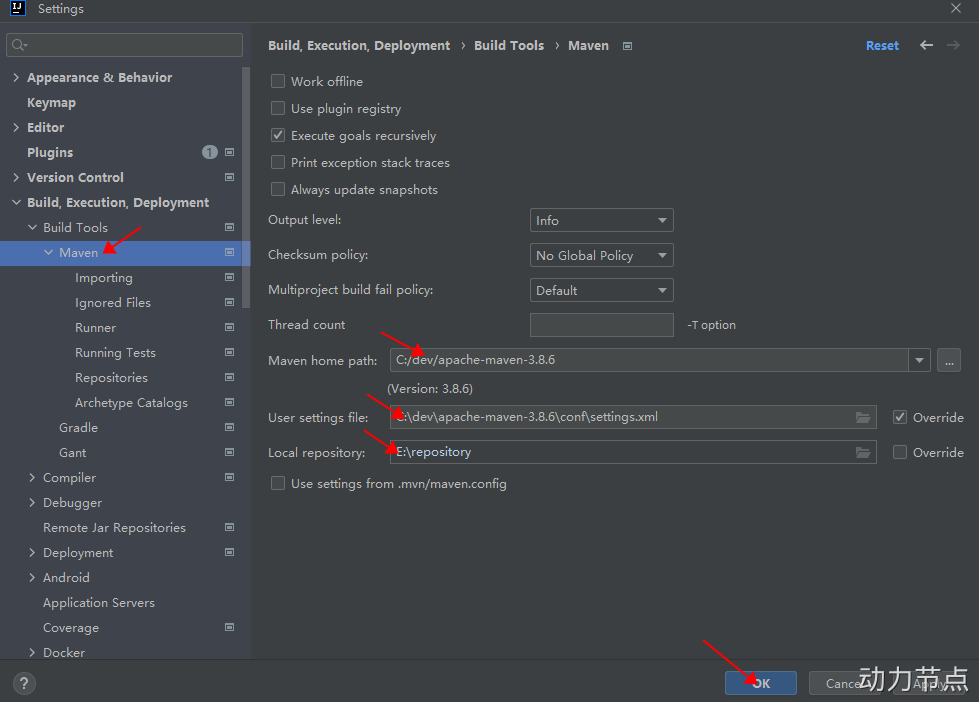Viewport: 979px width, 702px height.
Task: Click the project-level icon beside Runner
Action: (229, 327)
